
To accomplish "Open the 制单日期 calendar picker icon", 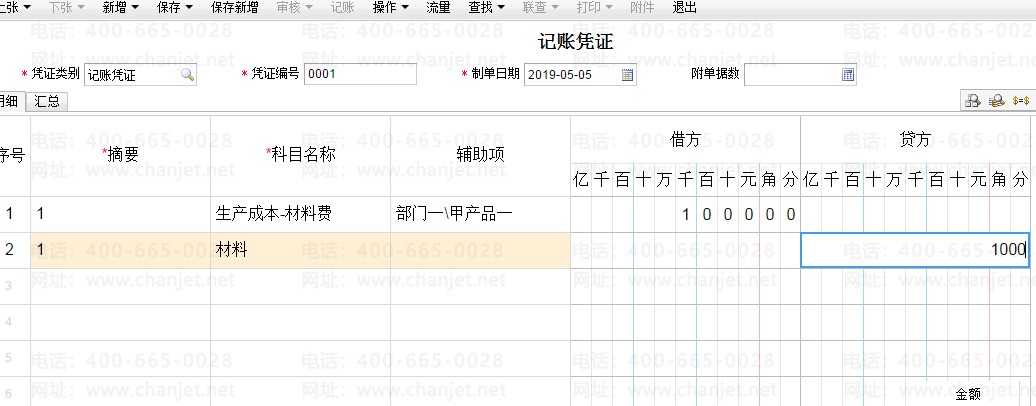I will point(628,75).
